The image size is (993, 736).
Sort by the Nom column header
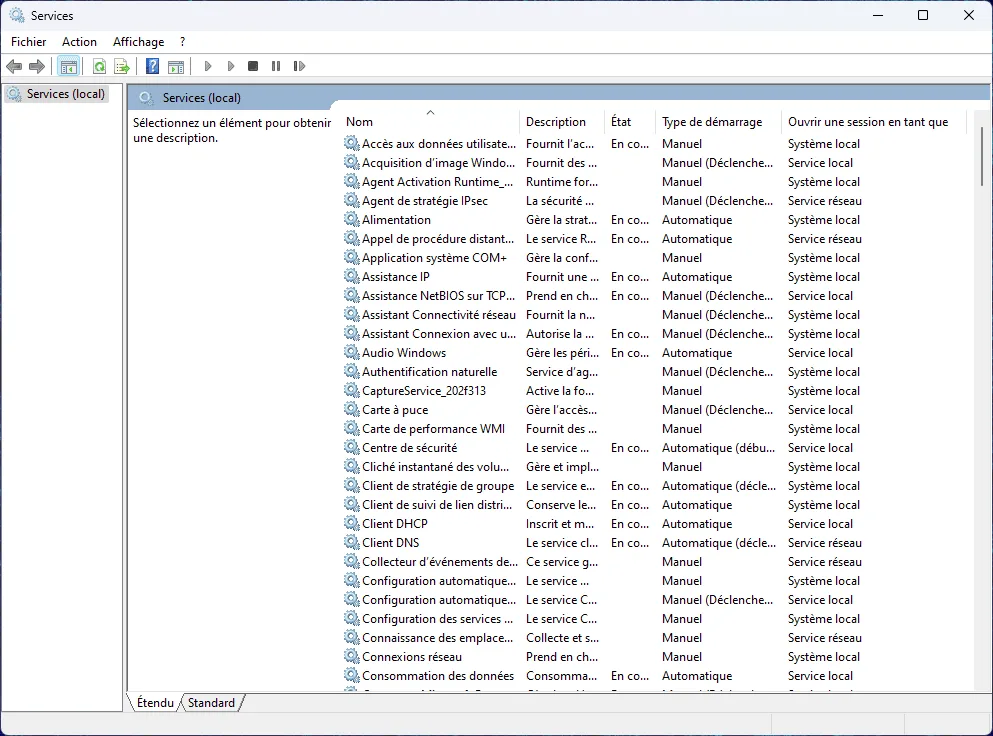(x=432, y=122)
